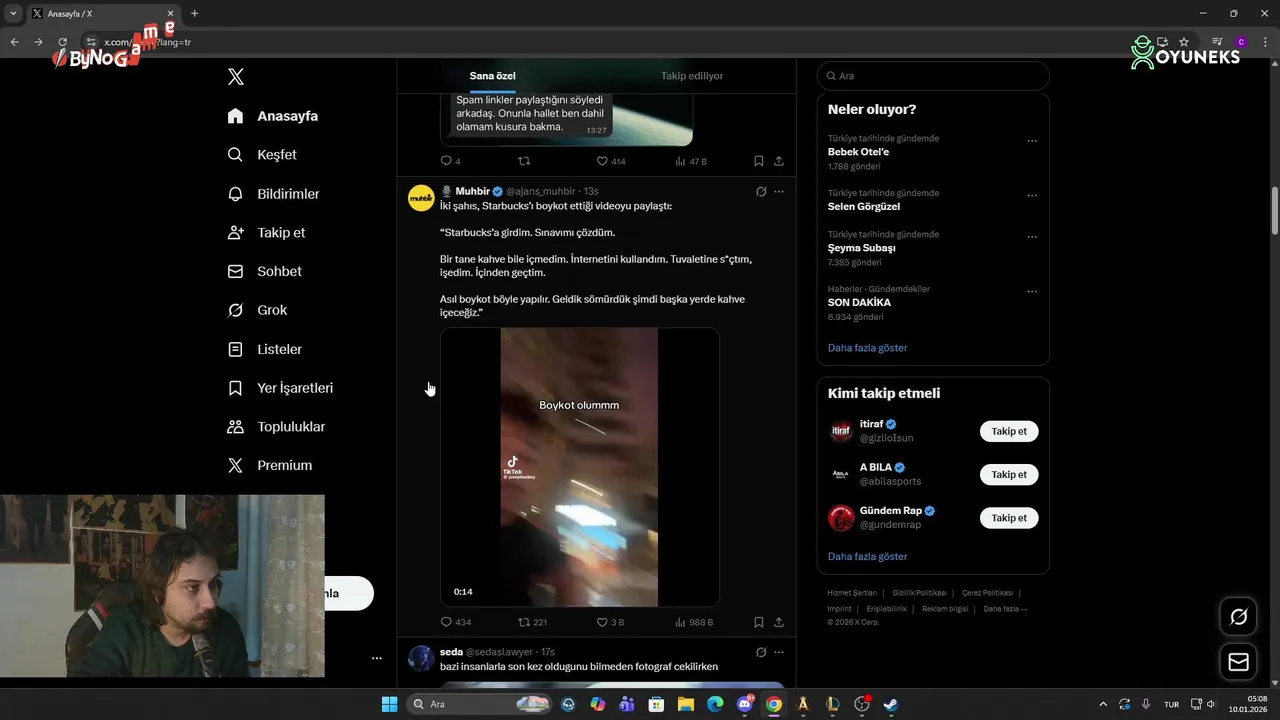
Task: Open Selen Görgüzel trend
Action: point(864,207)
